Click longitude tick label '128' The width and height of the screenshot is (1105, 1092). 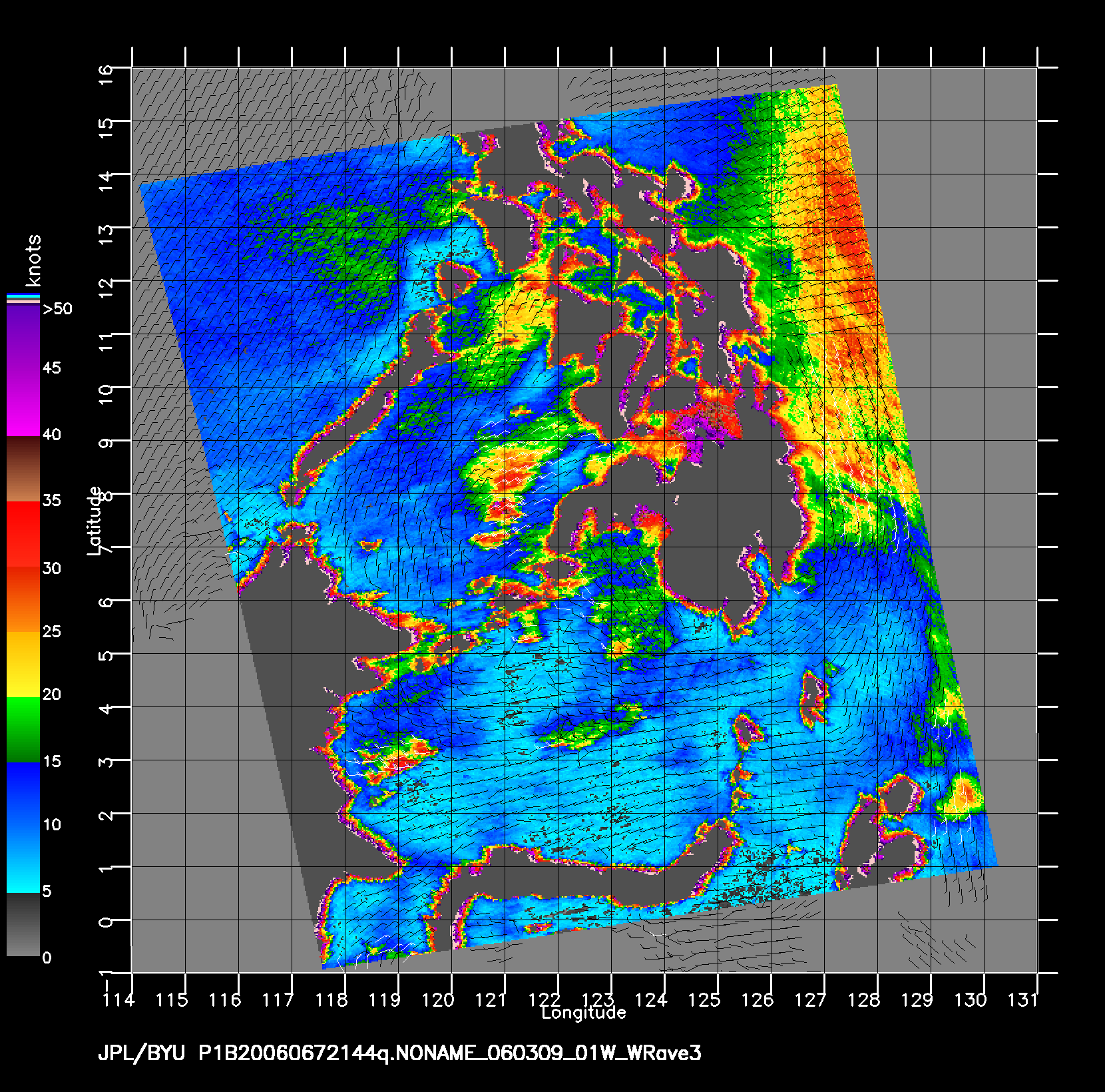[x=864, y=1000]
